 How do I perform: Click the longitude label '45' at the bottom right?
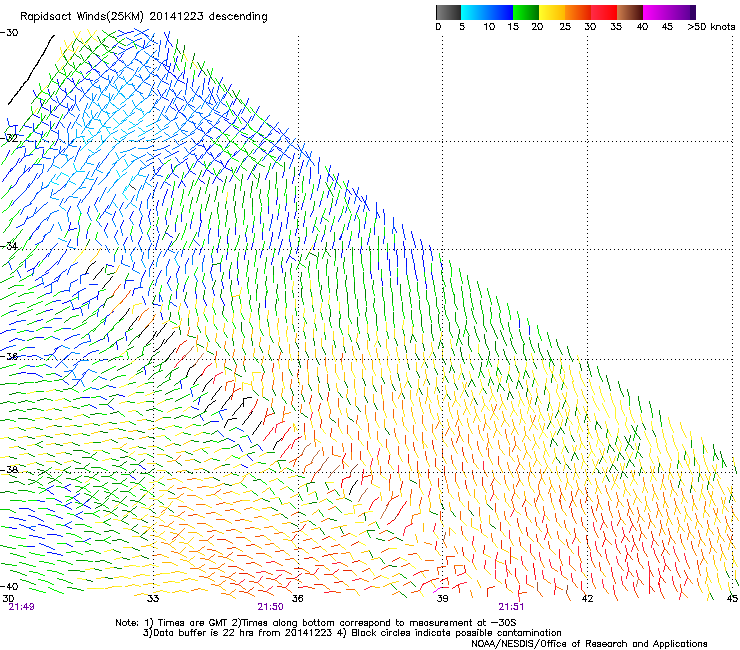pos(732,599)
